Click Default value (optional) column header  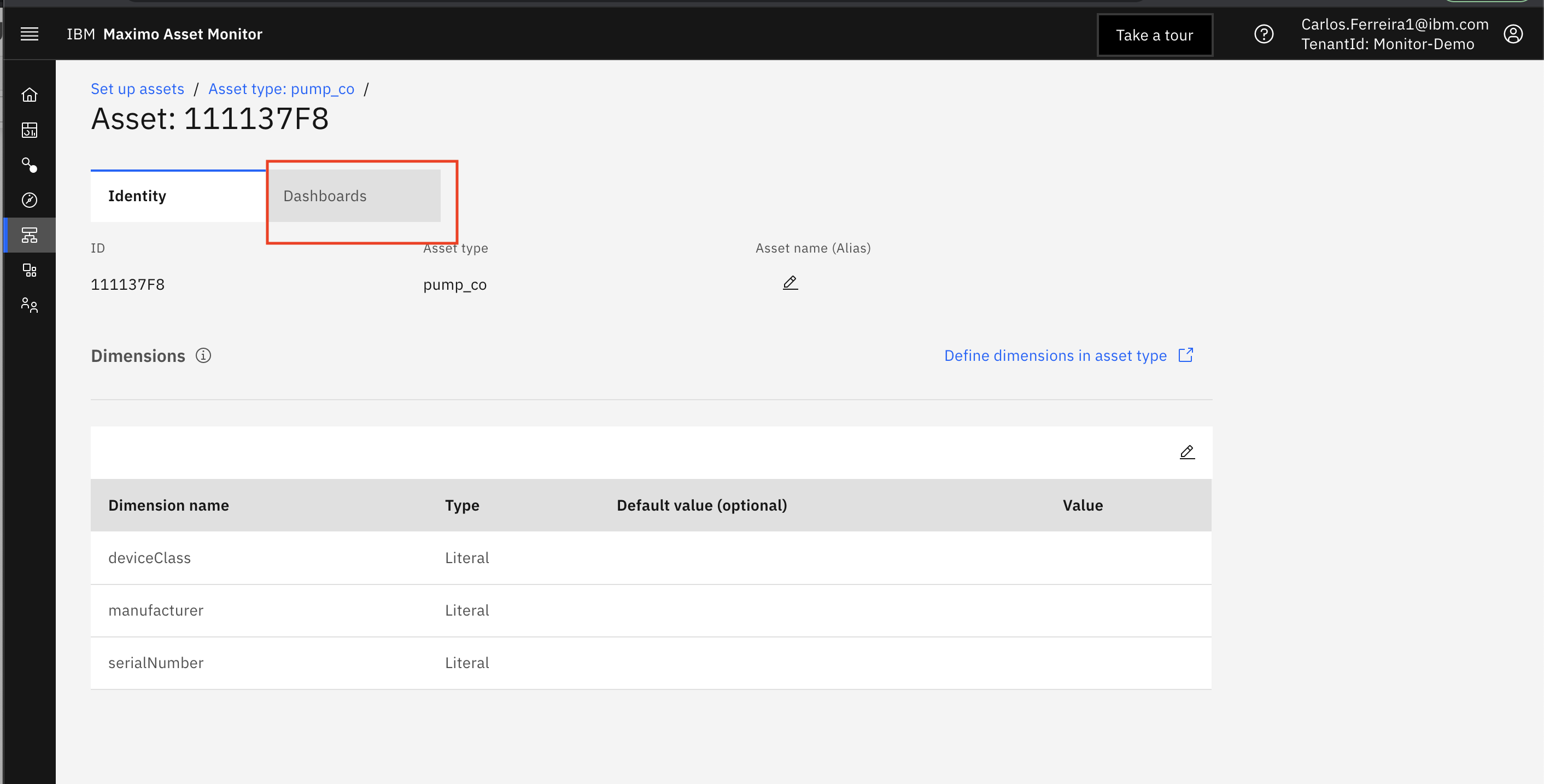[x=702, y=505]
